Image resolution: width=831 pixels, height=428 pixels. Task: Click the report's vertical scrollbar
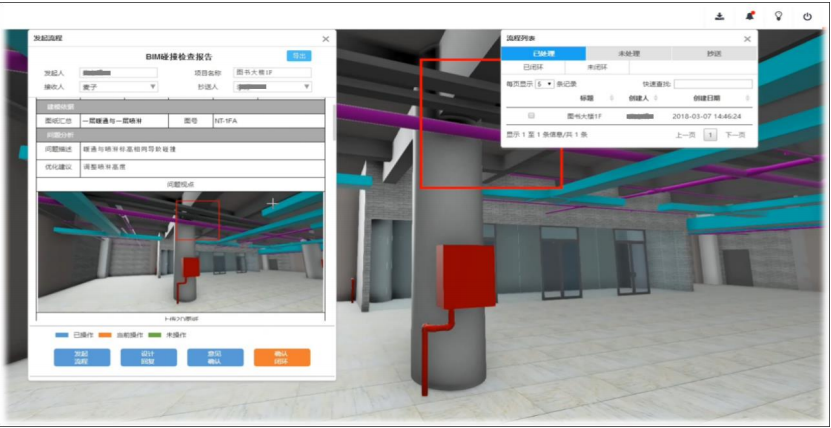tap(334, 122)
